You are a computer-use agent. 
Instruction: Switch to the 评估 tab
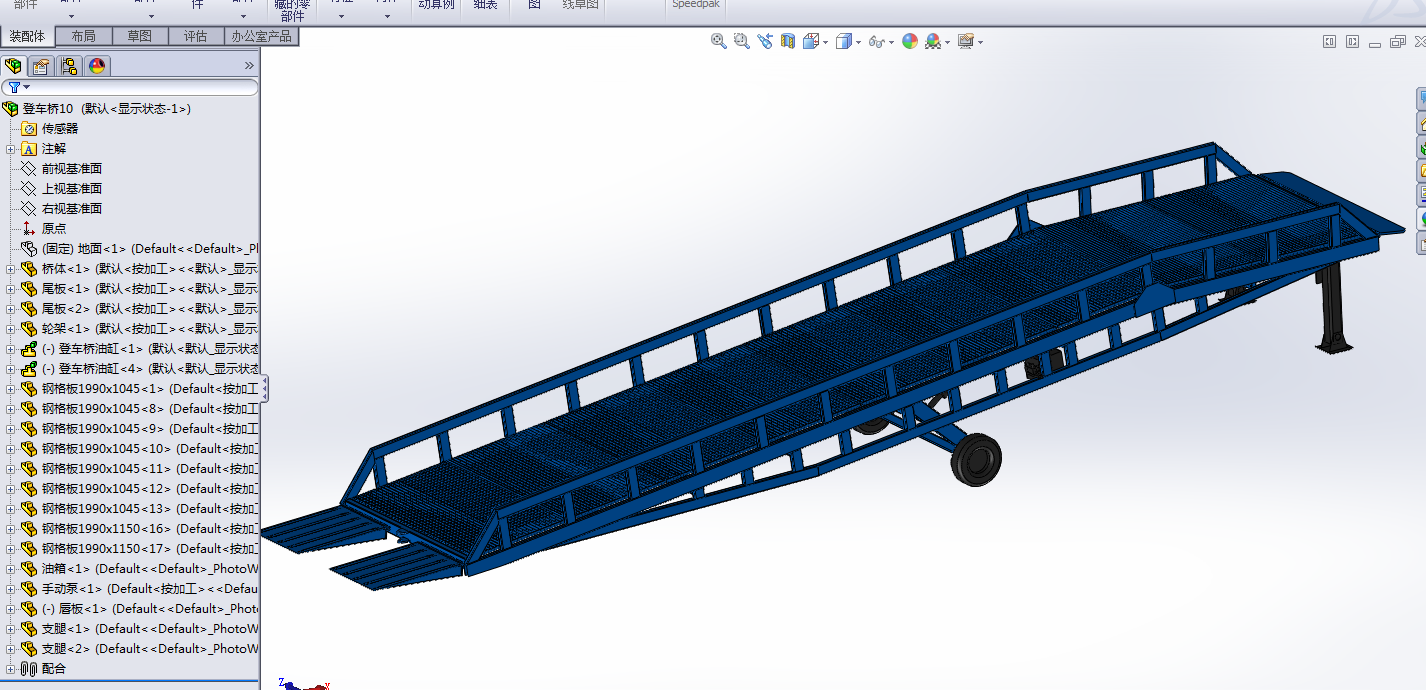(x=196, y=36)
